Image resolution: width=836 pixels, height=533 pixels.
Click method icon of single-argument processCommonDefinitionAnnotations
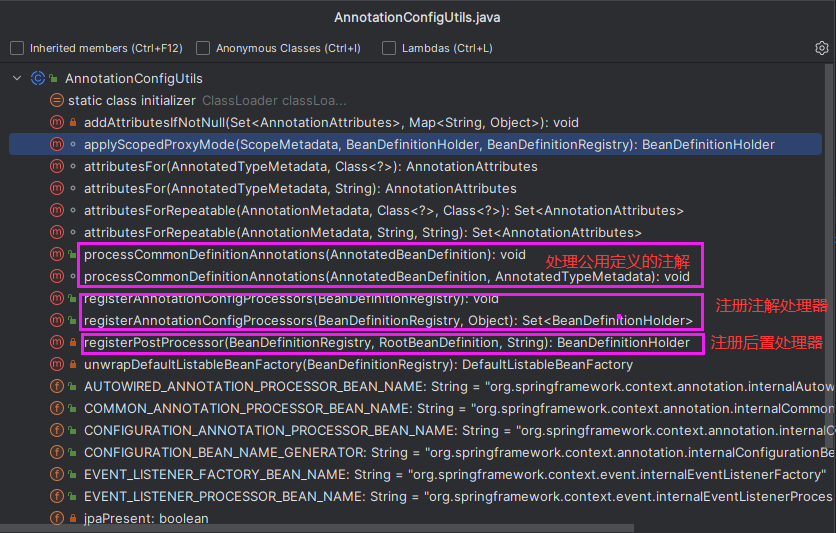click(x=57, y=254)
